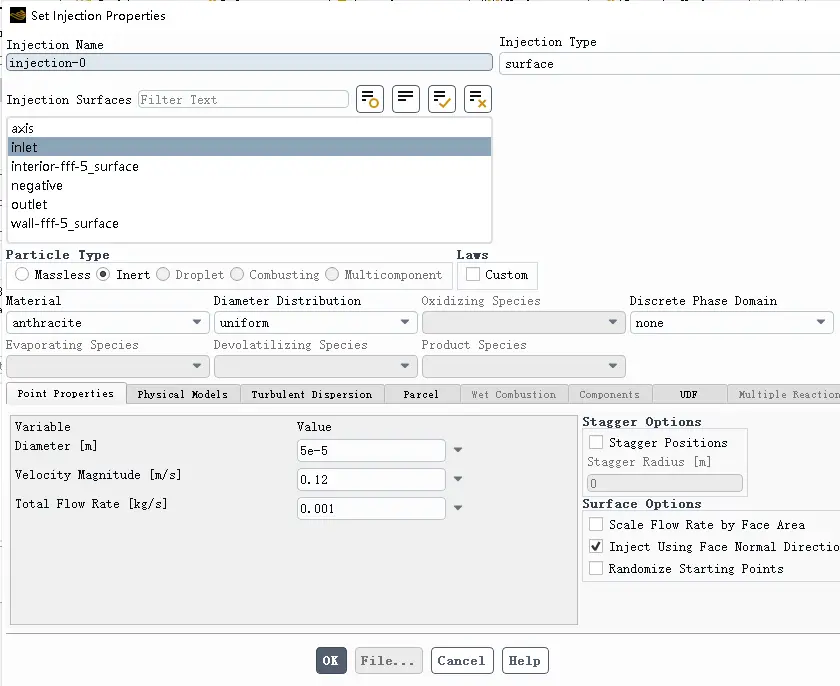
Task: Click the select all shown surfaces icon
Action: point(441,99)
